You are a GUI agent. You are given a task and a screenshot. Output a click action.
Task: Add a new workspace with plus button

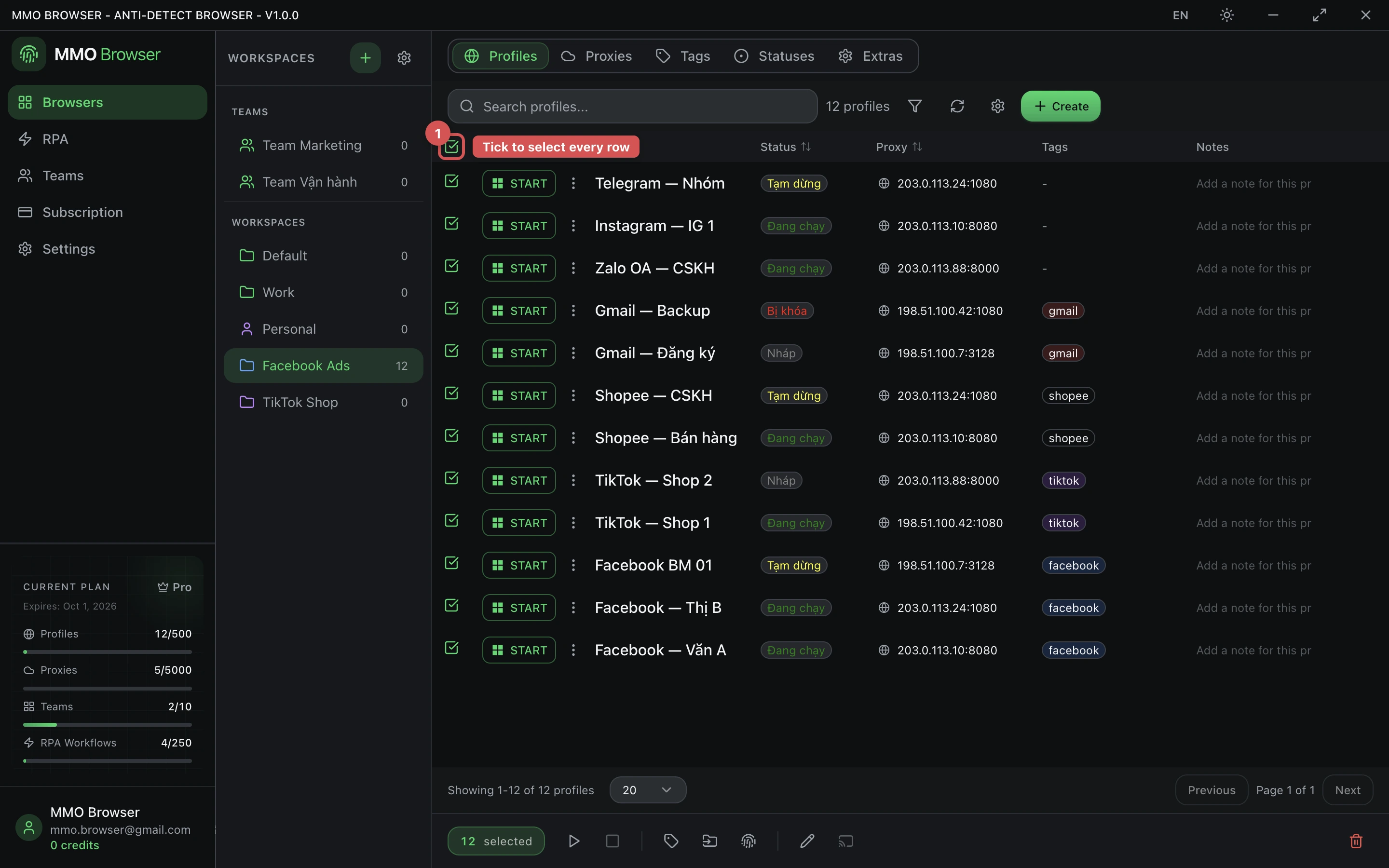(366, 58)
